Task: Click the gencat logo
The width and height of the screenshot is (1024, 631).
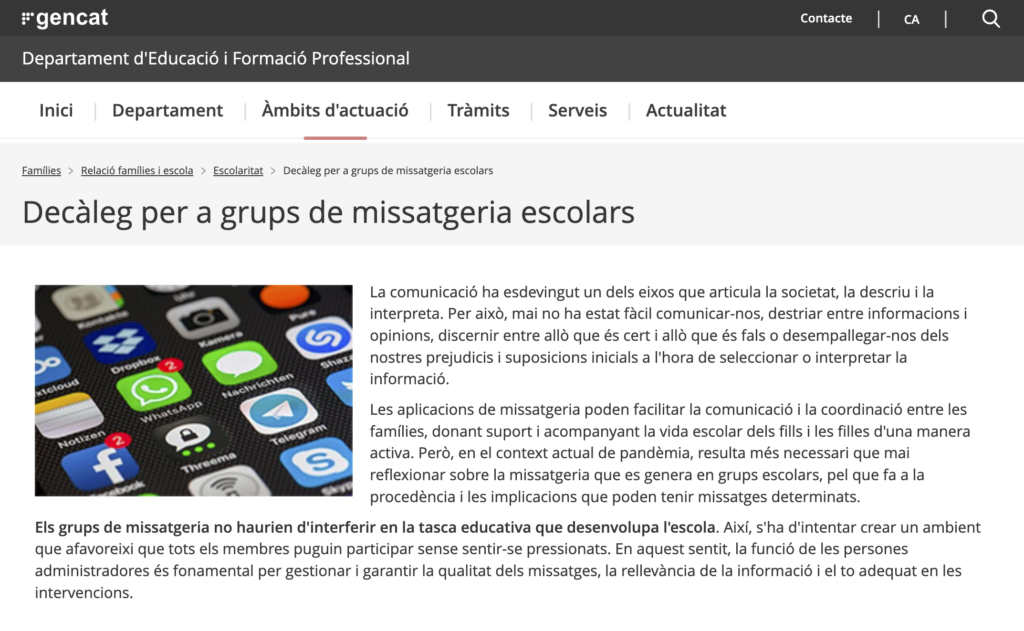Action: pos(65,18)
